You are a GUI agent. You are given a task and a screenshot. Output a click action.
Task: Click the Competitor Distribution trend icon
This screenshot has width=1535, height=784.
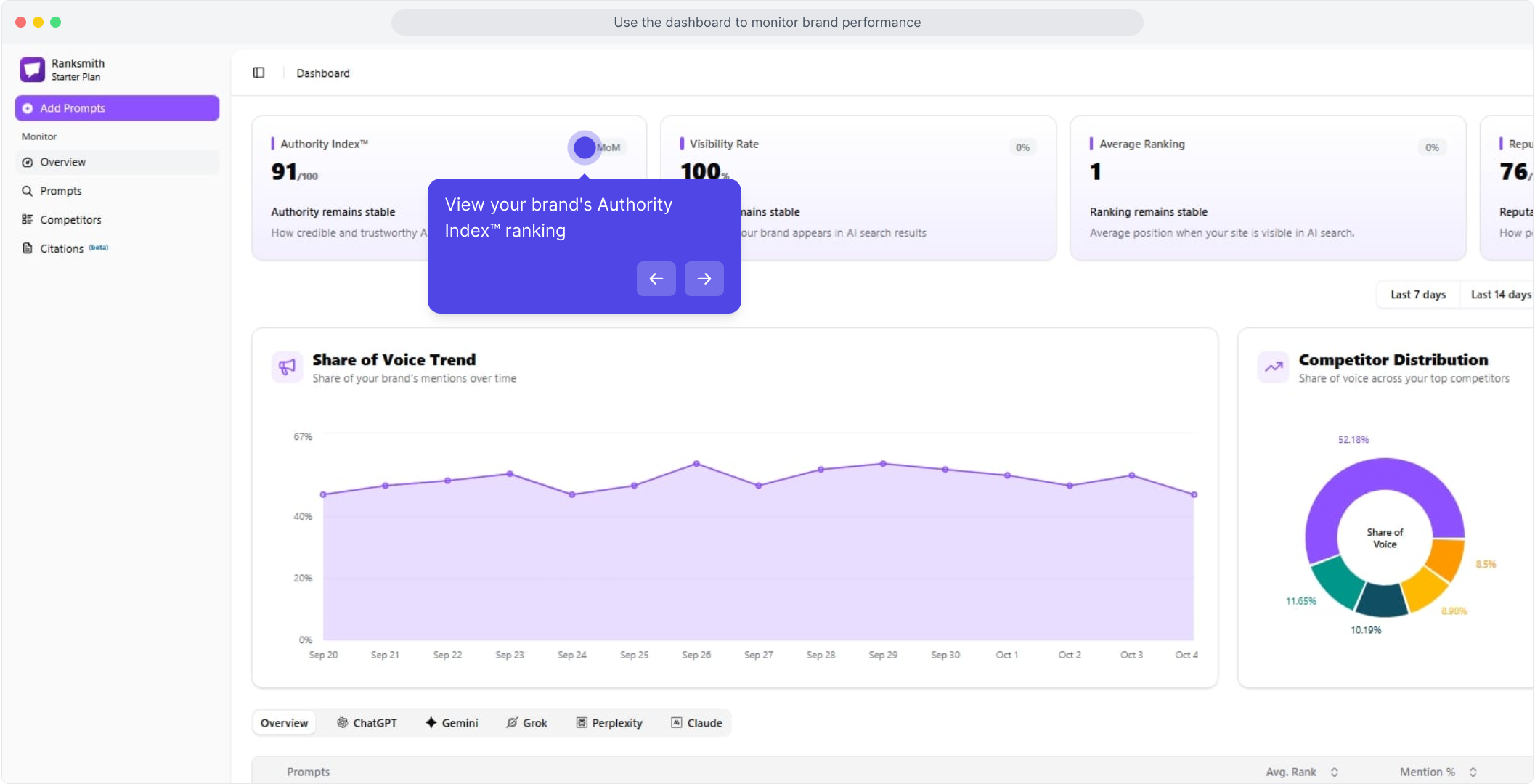(1274, 367)
